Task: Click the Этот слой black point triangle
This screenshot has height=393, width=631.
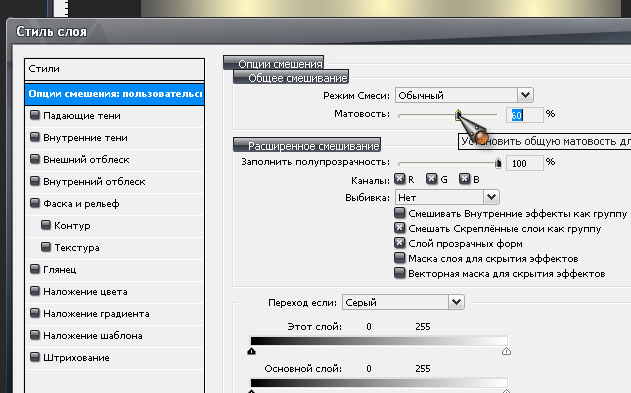Action: click(252, 351)
